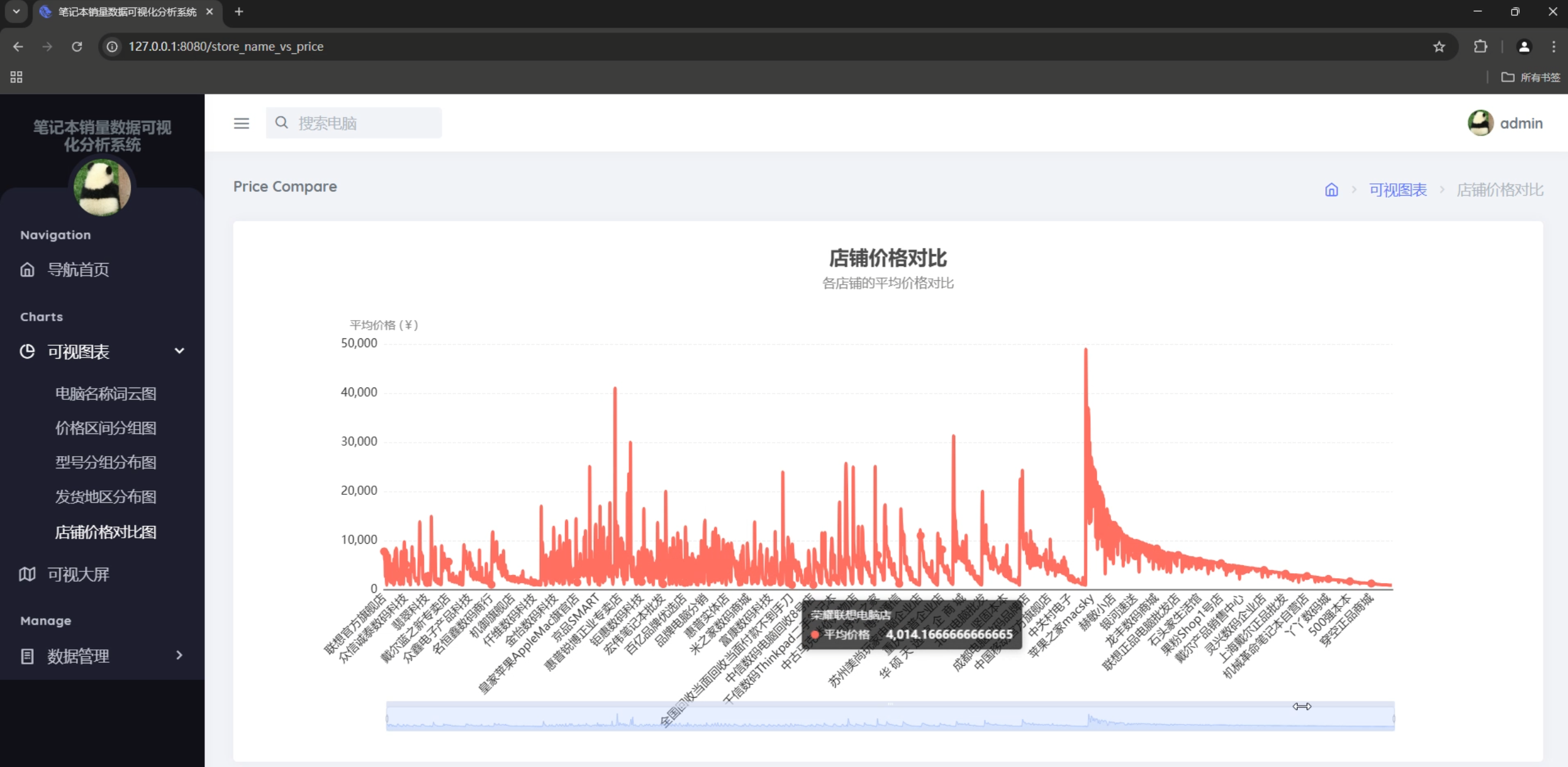Click the browser address bar URL

[x=225, y=47]
